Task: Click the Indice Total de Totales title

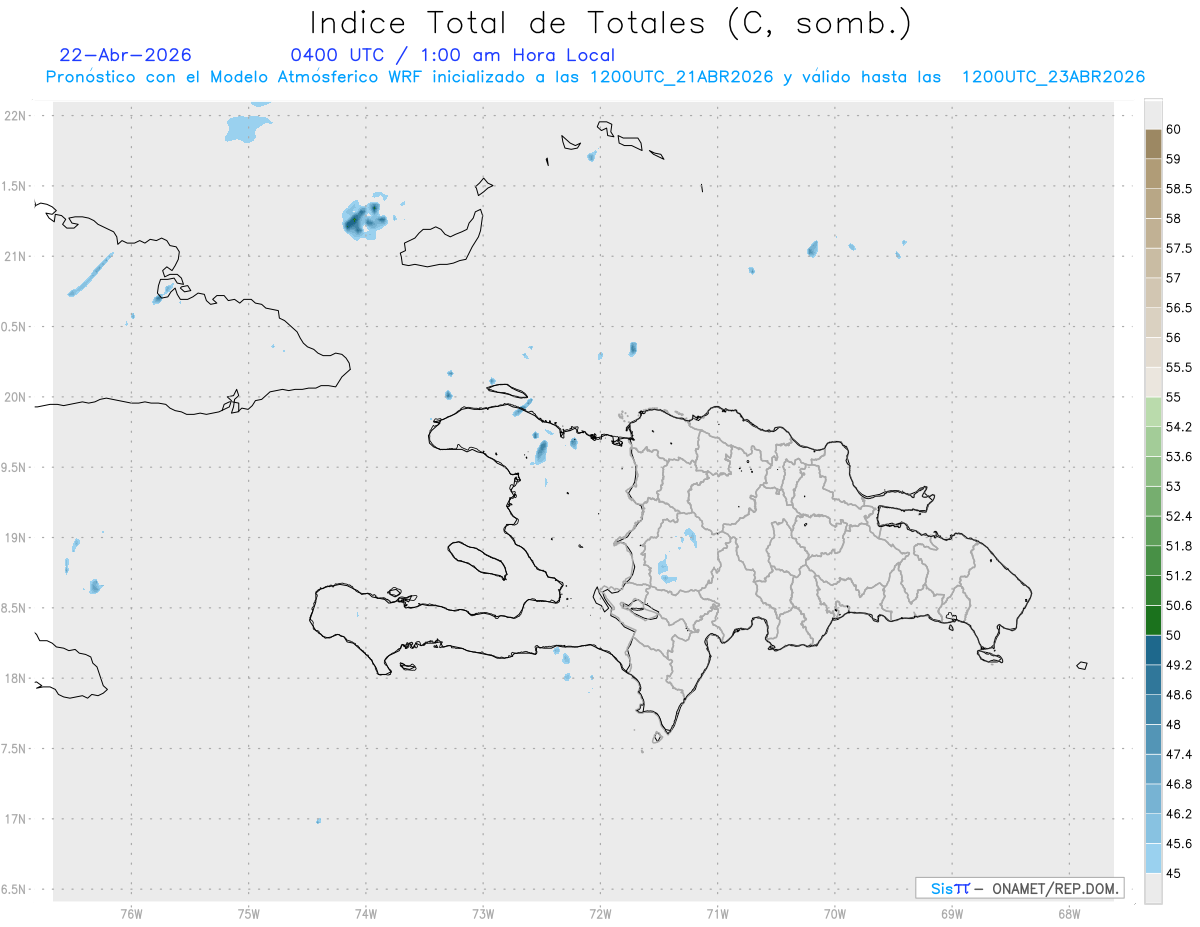Action: pos(610,22)
